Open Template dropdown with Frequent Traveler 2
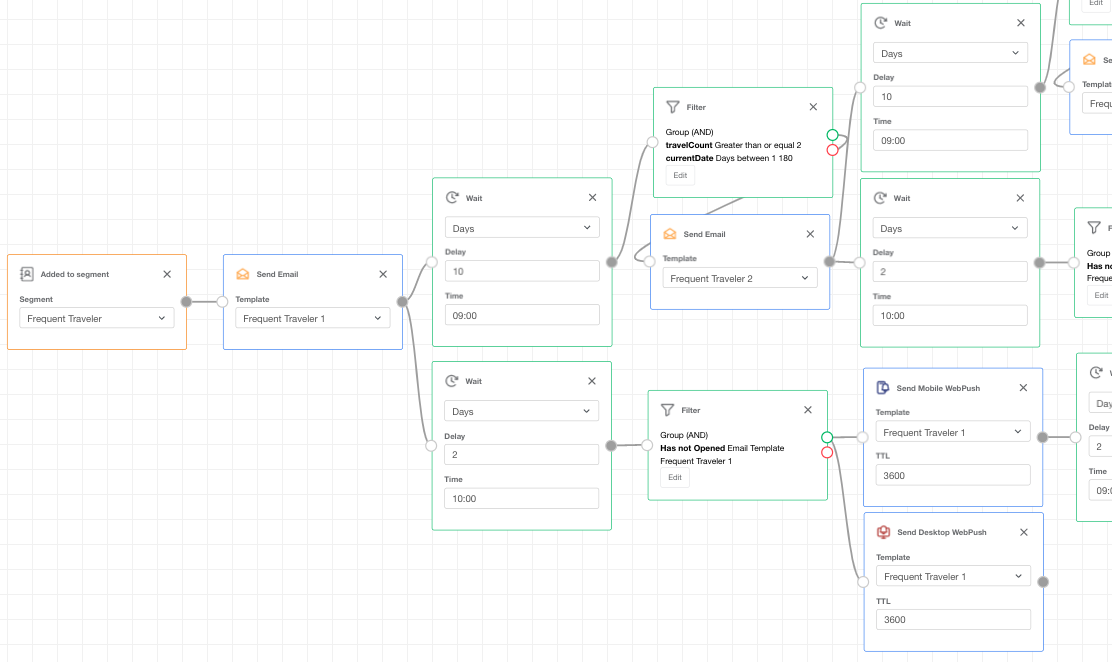This screenshot has width=1116, height=662. (x=739, y=278)
